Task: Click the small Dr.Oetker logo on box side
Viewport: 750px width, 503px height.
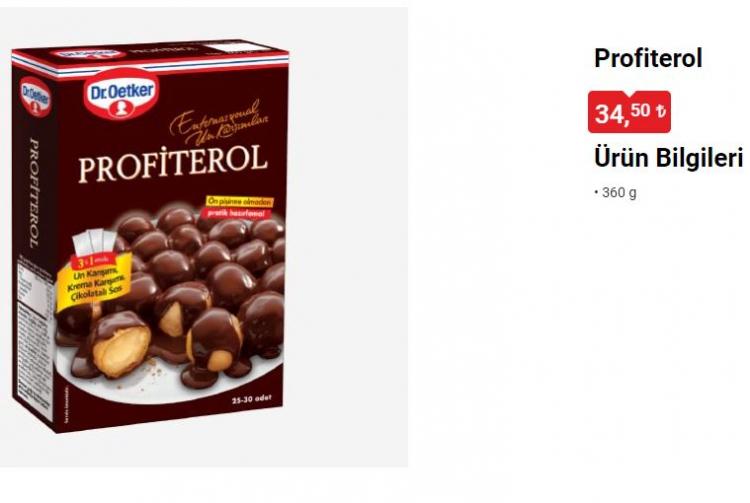Action: (35, 98)
